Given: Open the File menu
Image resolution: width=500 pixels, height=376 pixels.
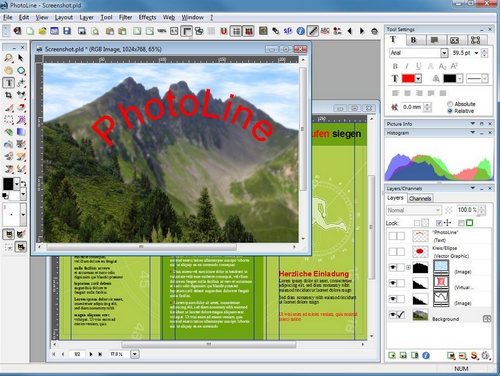Looking at the screenshot, I should 8,17.
